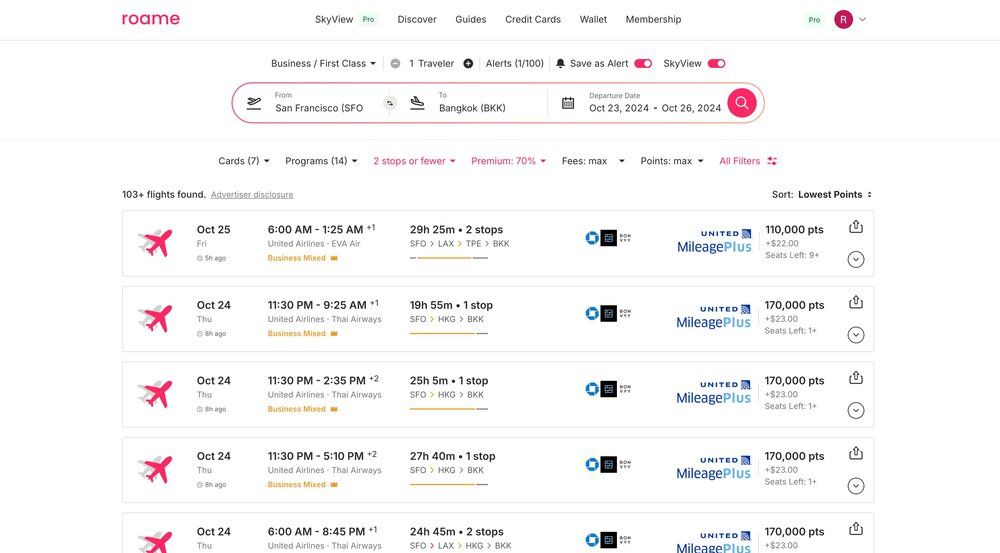
Task: Click United MileagePlus logo on 27h 40m flight
Action: pyautogui.click(x=714, y=468)
